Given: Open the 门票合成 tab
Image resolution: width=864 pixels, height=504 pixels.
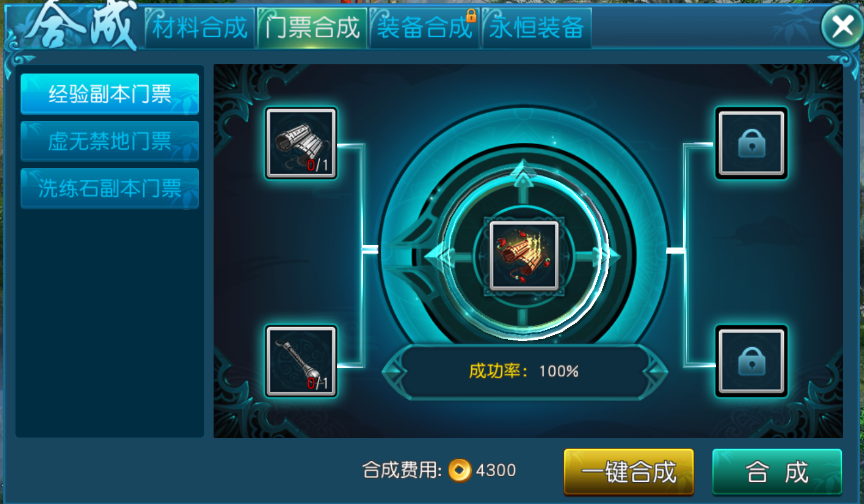Looking at the screenshot, I should coord(312,28).
